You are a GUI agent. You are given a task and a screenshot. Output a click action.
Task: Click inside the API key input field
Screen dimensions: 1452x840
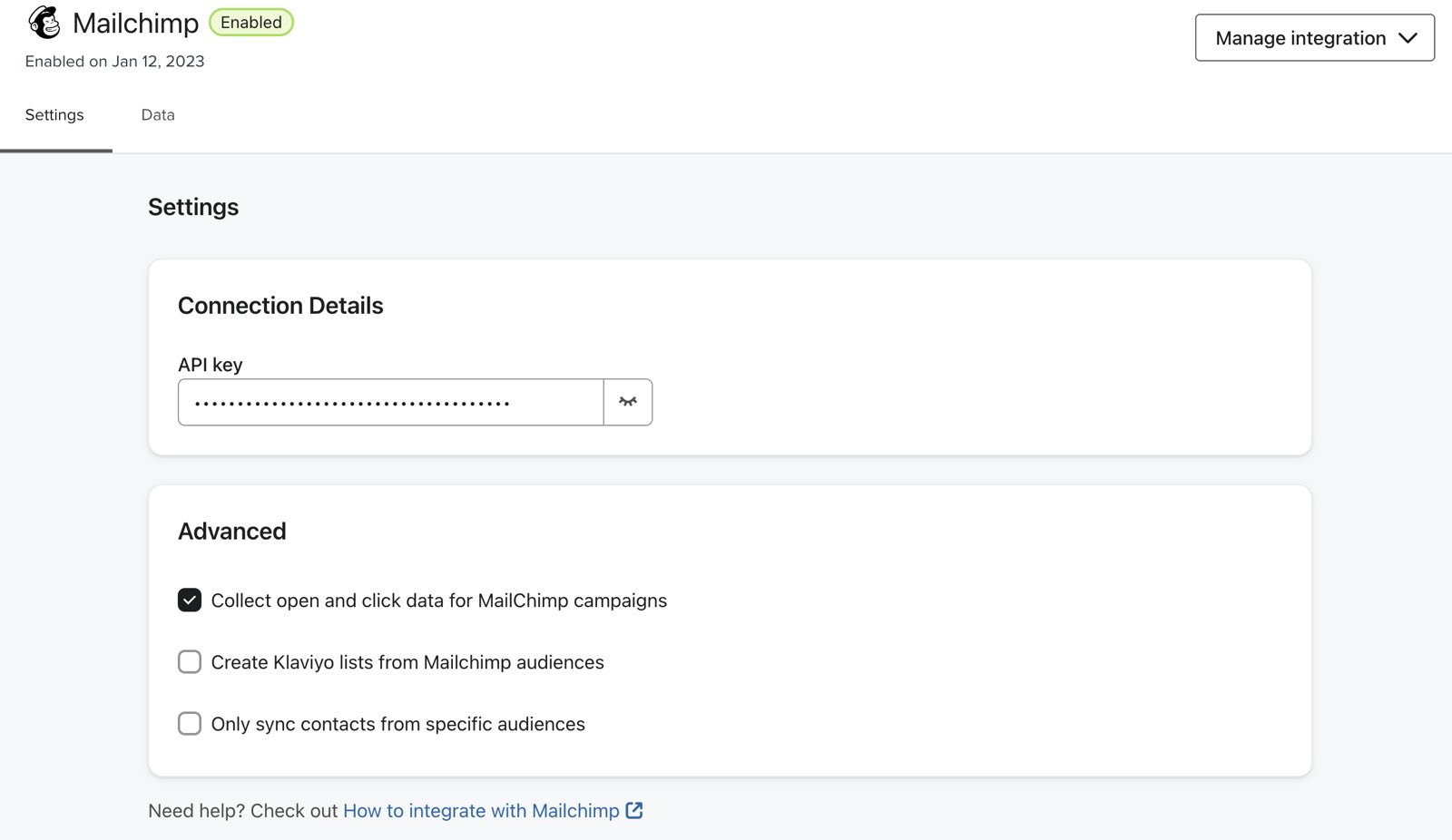[x=390, y=401]
